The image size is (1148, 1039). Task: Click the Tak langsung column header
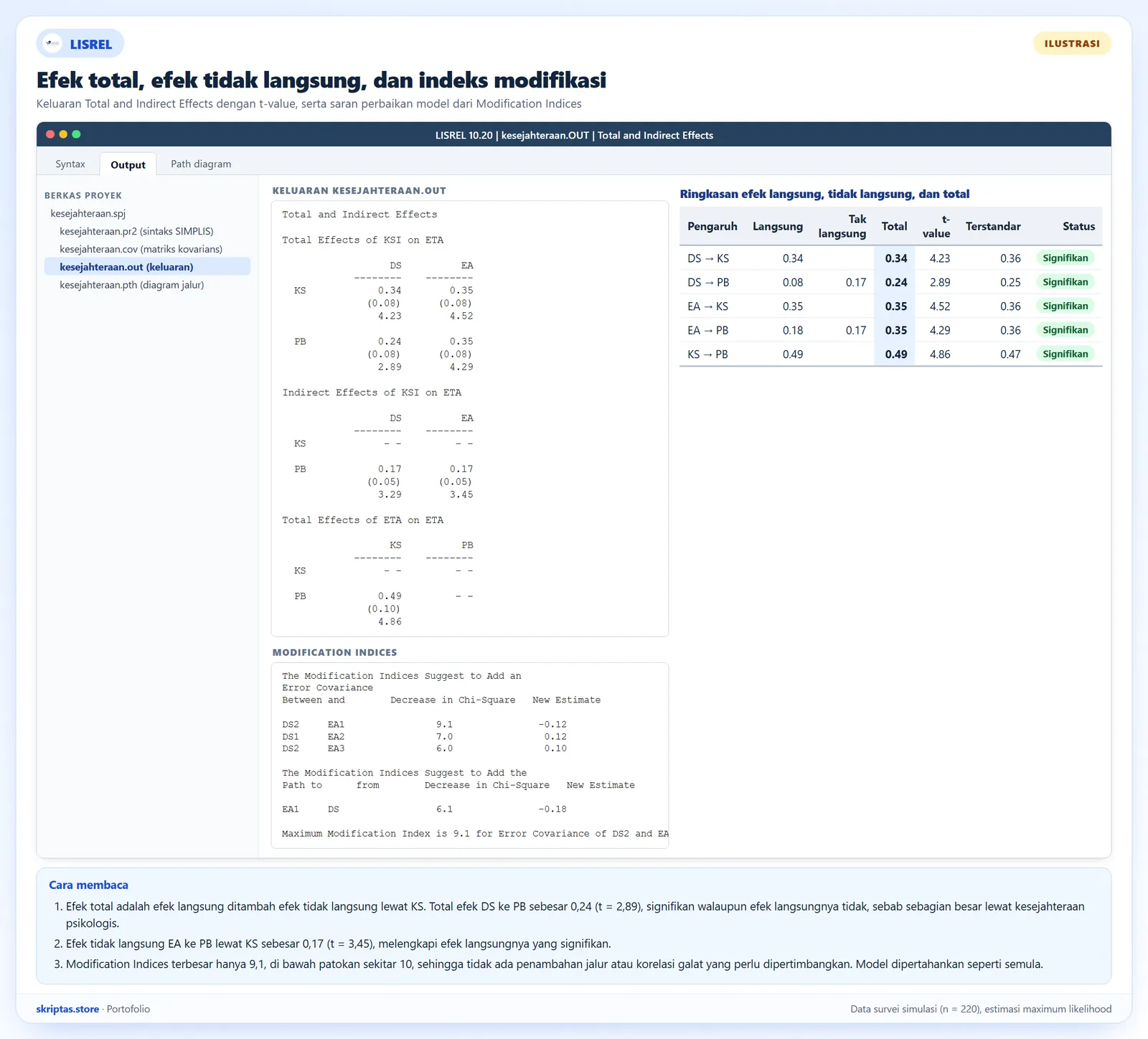(842, 226)
